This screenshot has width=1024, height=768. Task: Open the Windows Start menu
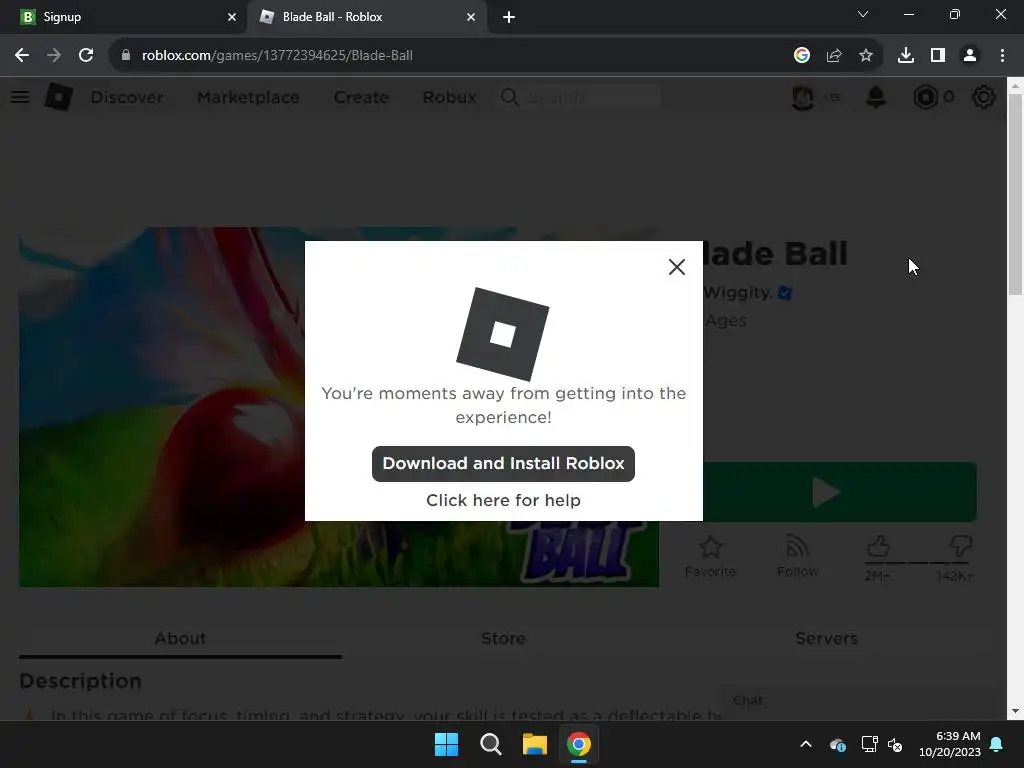coord(447,744)
